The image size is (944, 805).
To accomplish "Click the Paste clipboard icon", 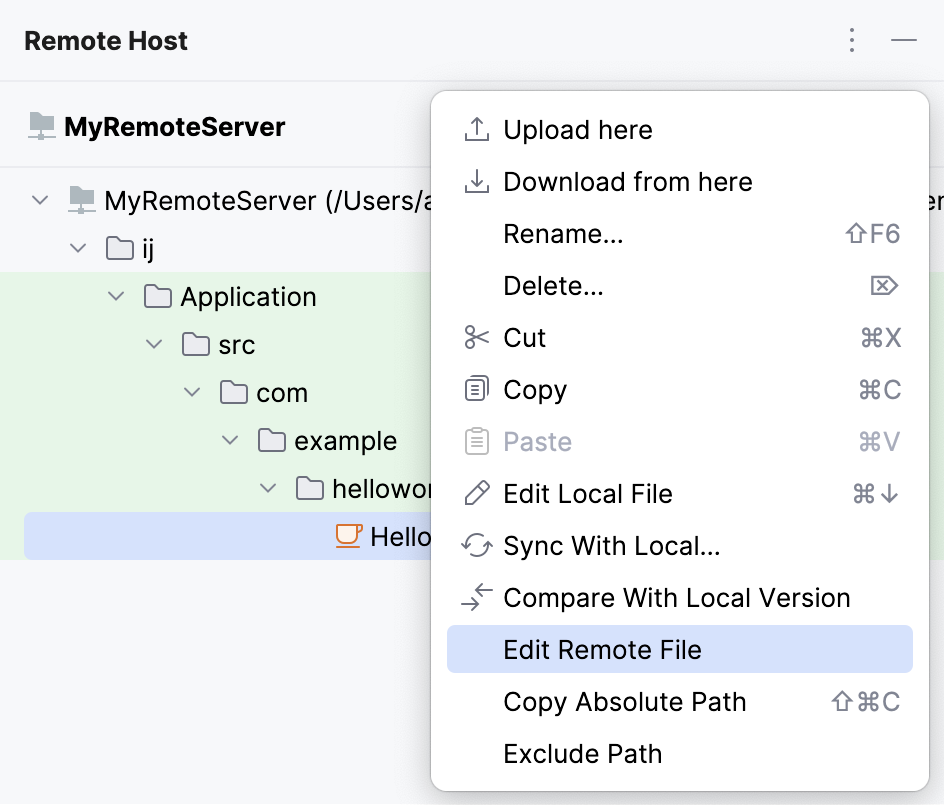I will click(477, 441).
